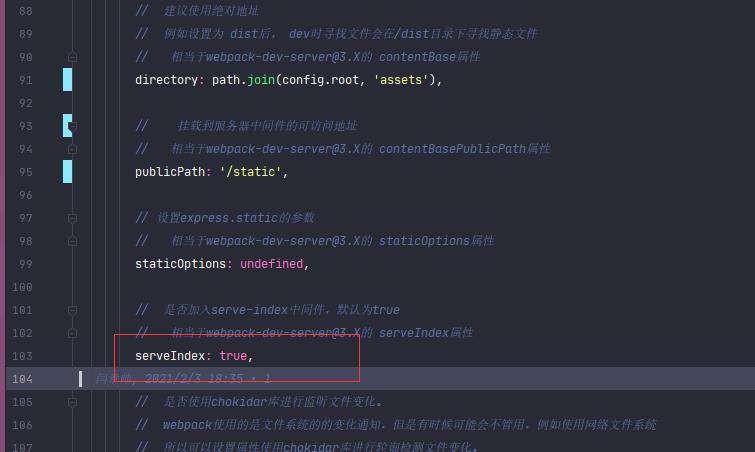The height and width of the screenshot is (452, 755).
Task: Click 'config.root' argument text
Action: coord(321,79)
